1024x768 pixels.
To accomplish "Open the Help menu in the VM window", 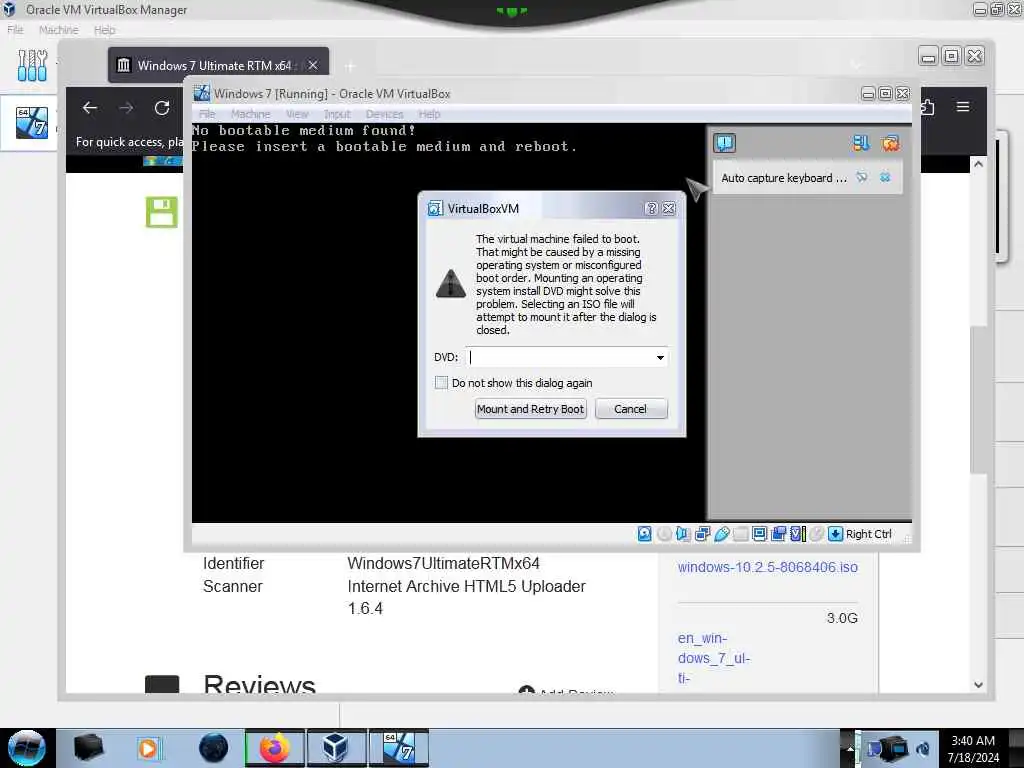I will pyautogui.click(x=429, y=114).
